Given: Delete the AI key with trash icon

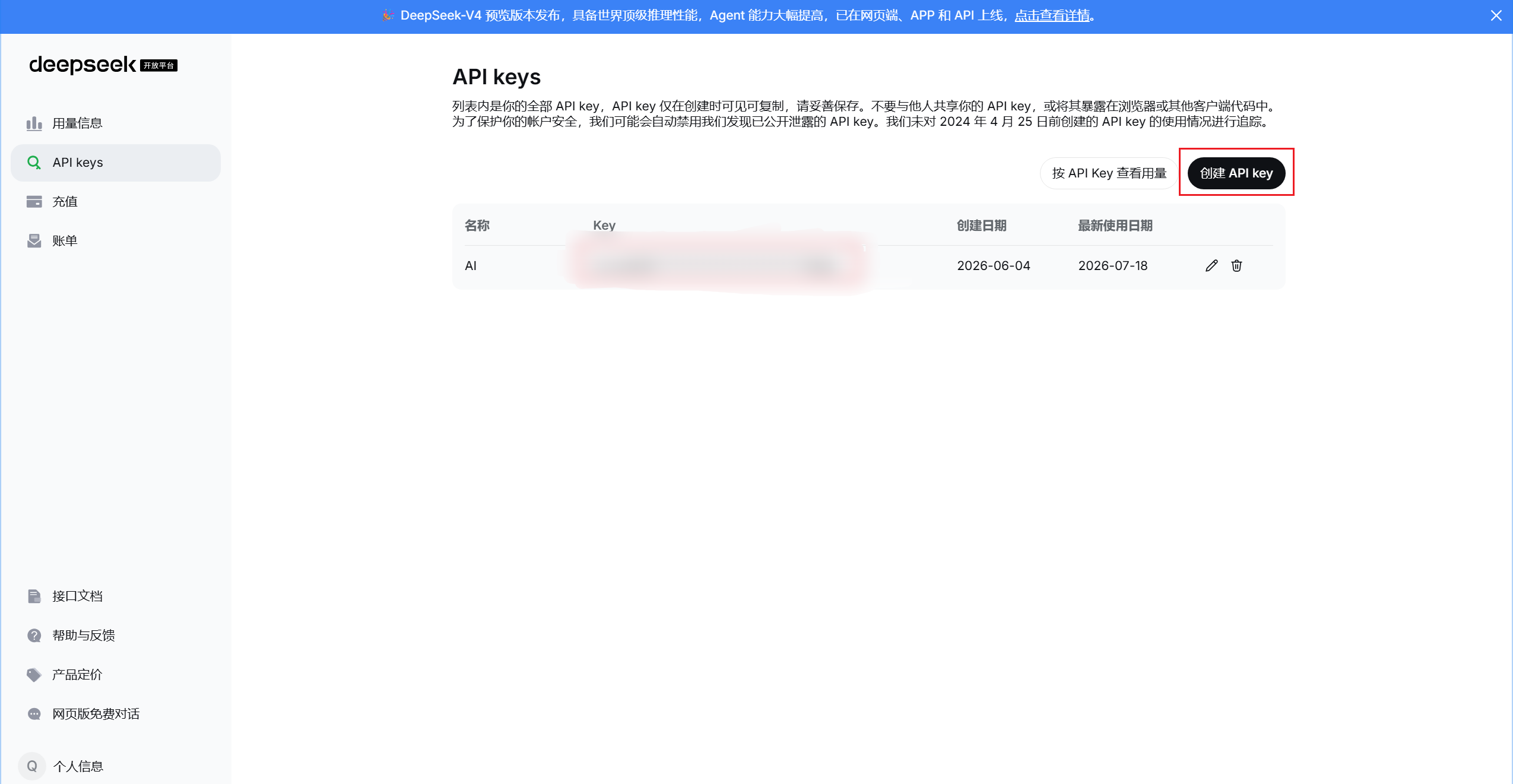Looking at the screenshot, I should tap(1236, 266).
